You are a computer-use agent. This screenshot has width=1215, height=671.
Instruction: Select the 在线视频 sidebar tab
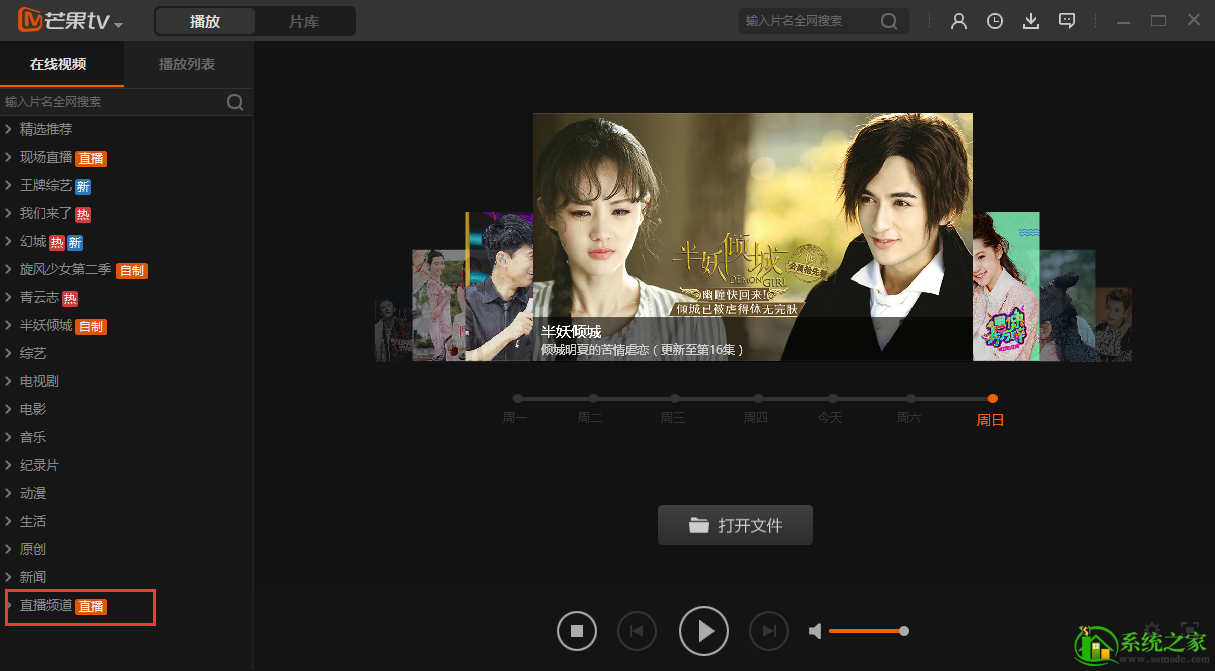tap(58, 64)
